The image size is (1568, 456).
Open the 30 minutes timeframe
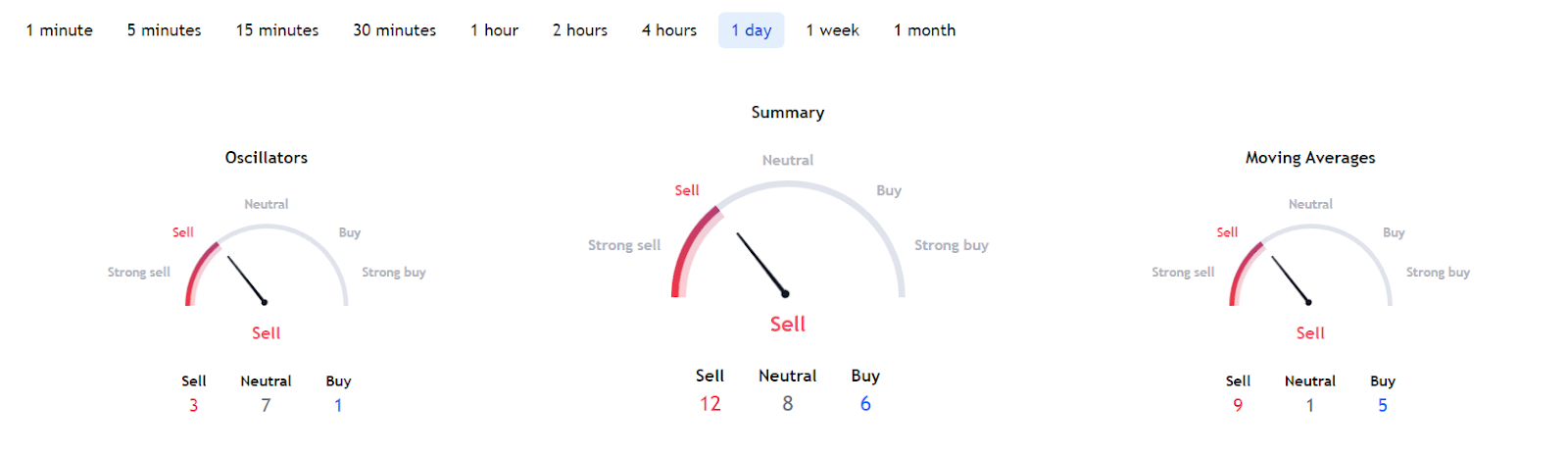(x=395, y=30)
